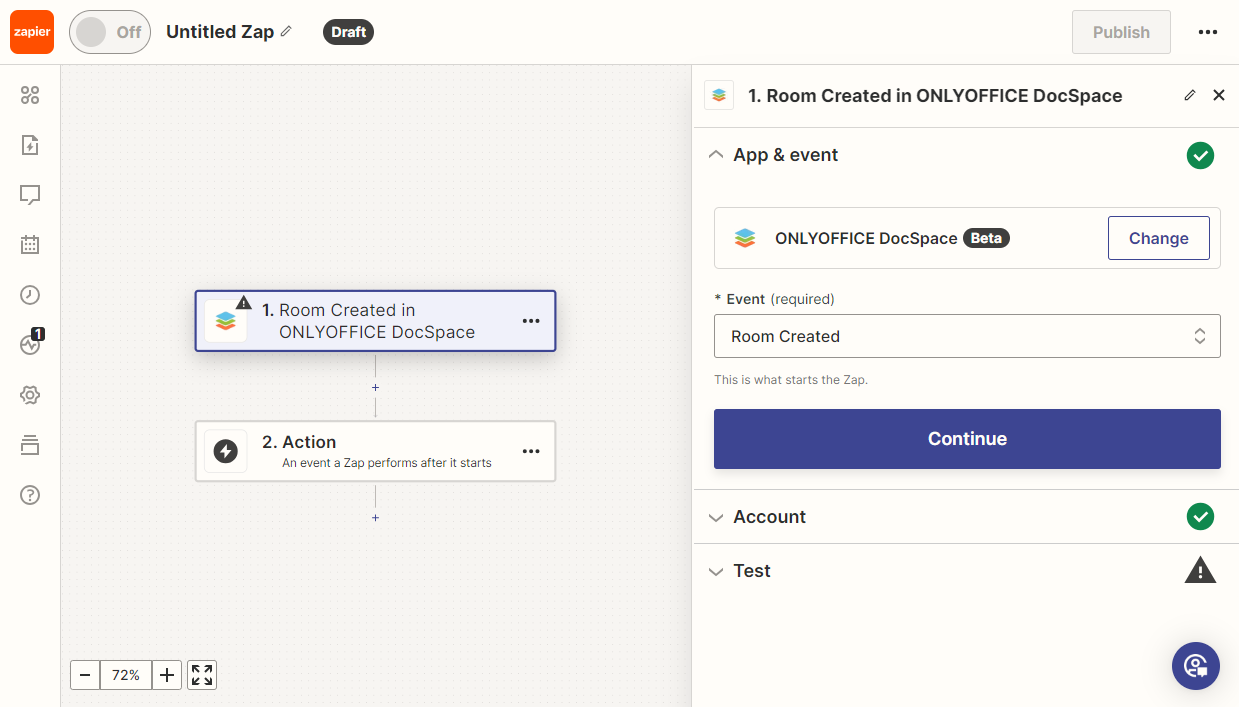Open the status icon with badge 1
The height and width of the screenshot is (707, 1239).
tap(30, 345)
